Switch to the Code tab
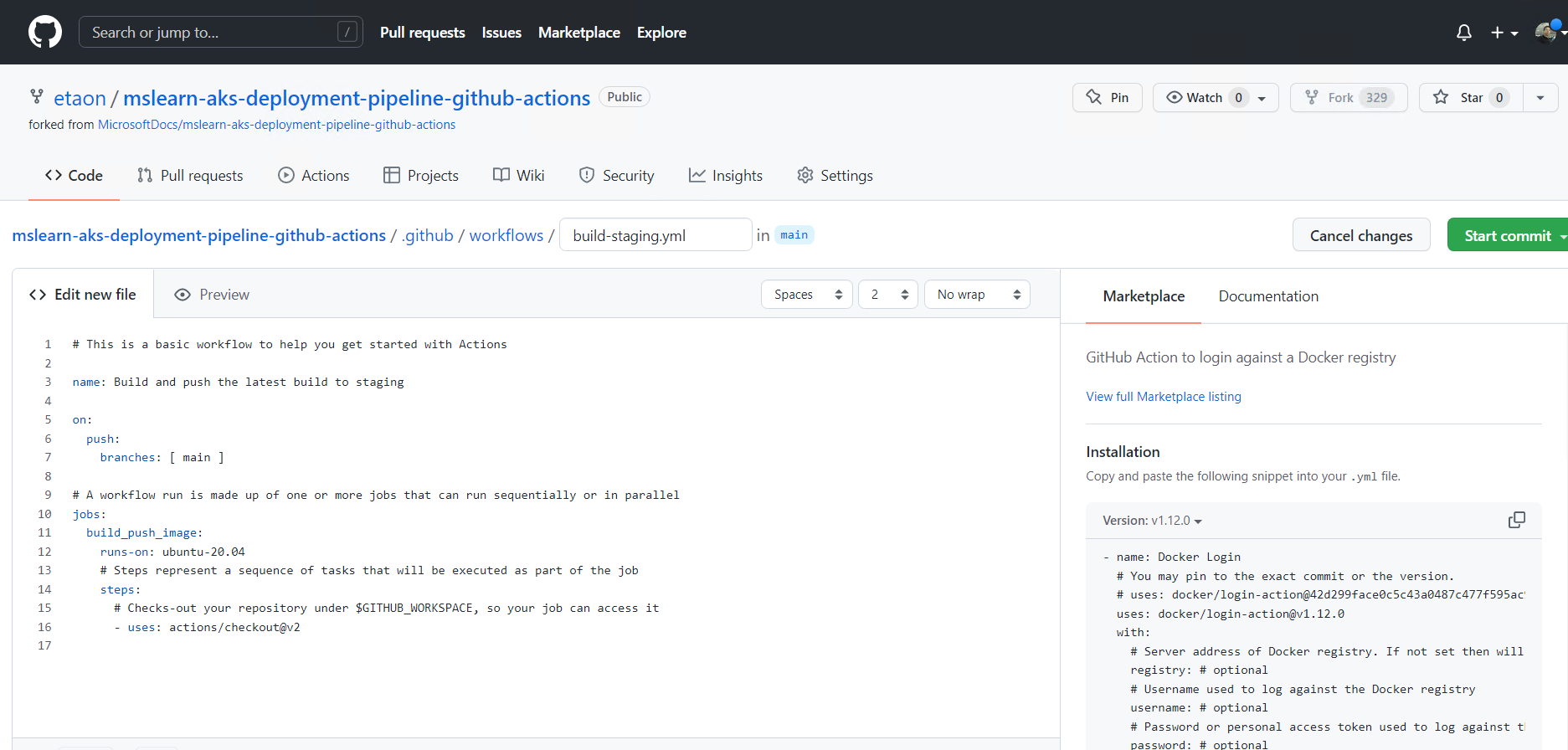 click(74, 175)
